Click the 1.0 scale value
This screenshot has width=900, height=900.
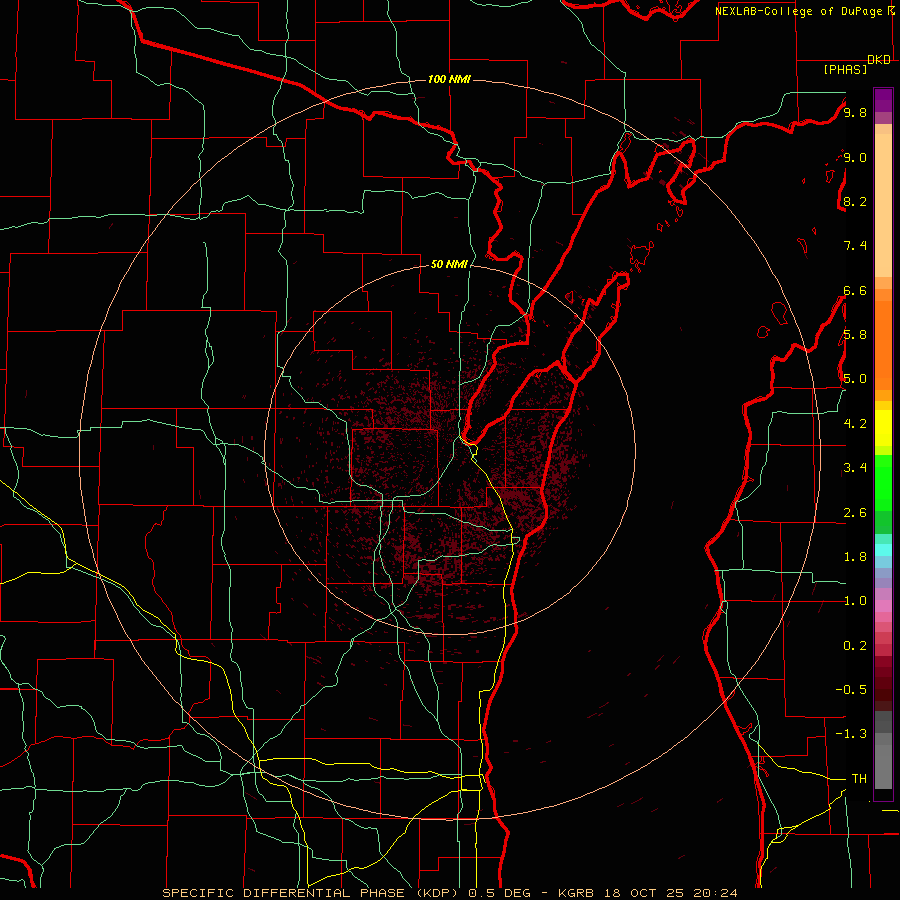click(x=855, y=601)
